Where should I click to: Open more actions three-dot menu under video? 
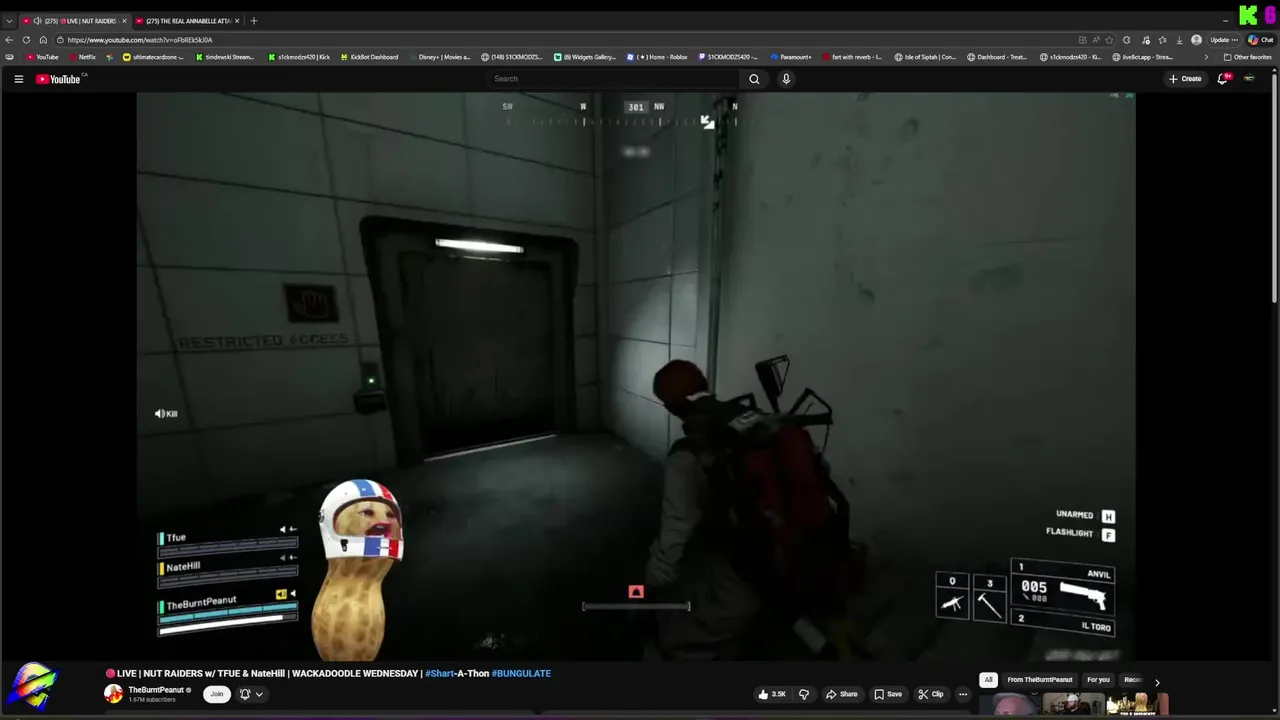tap(963, 694)
